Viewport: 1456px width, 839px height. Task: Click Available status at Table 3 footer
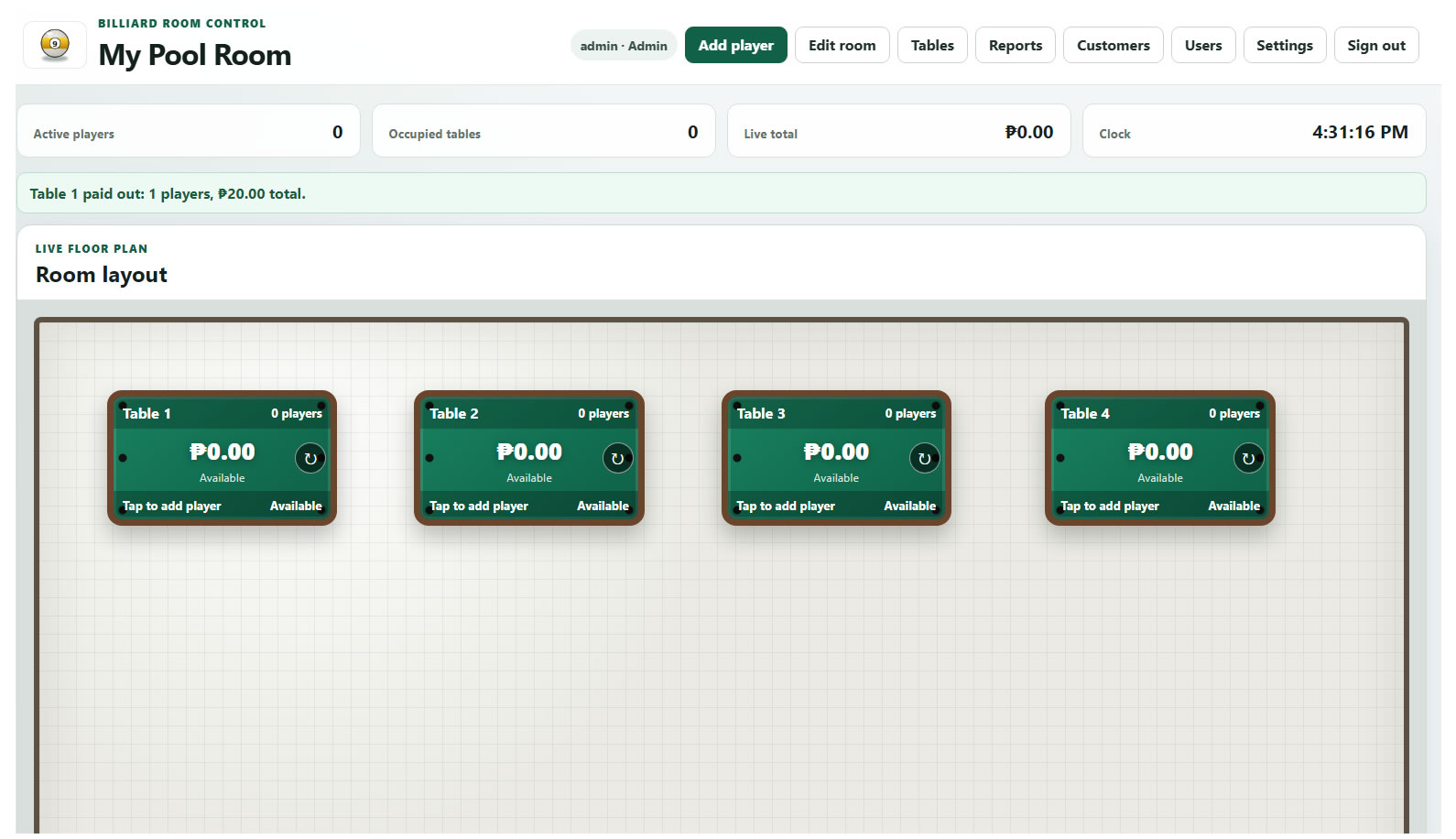click(x=909, y=506)
